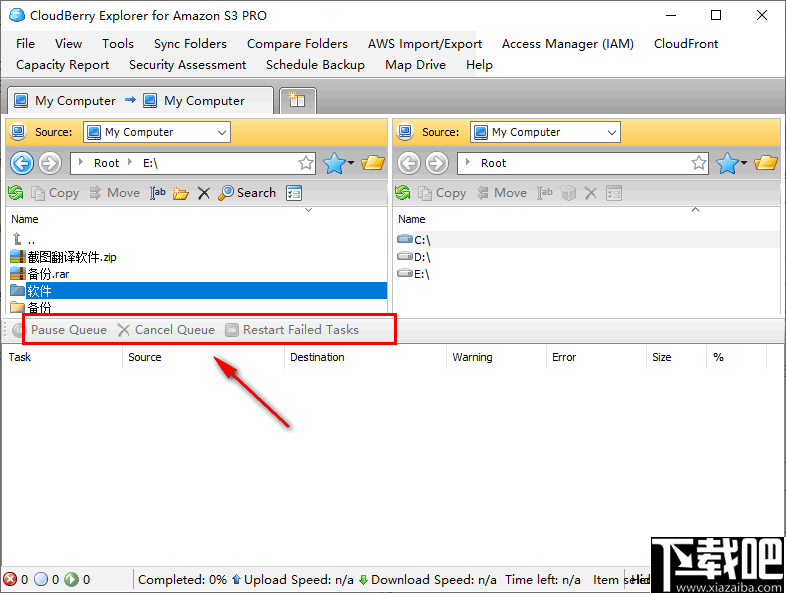Image resolution: width=786 pixels, height=593 pixels.
Task: Open the Sync Folders menu
Action: [x=190, y=44]
